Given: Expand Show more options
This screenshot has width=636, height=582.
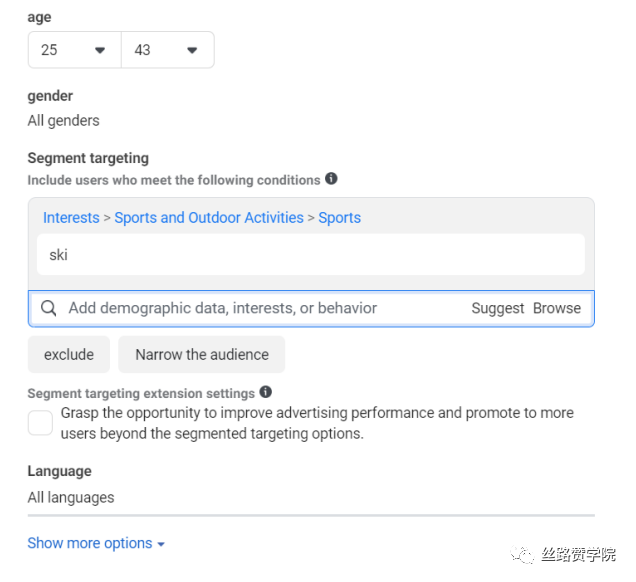Looking at the screenshot, I should pyautogui.click(x=90, y=543).
